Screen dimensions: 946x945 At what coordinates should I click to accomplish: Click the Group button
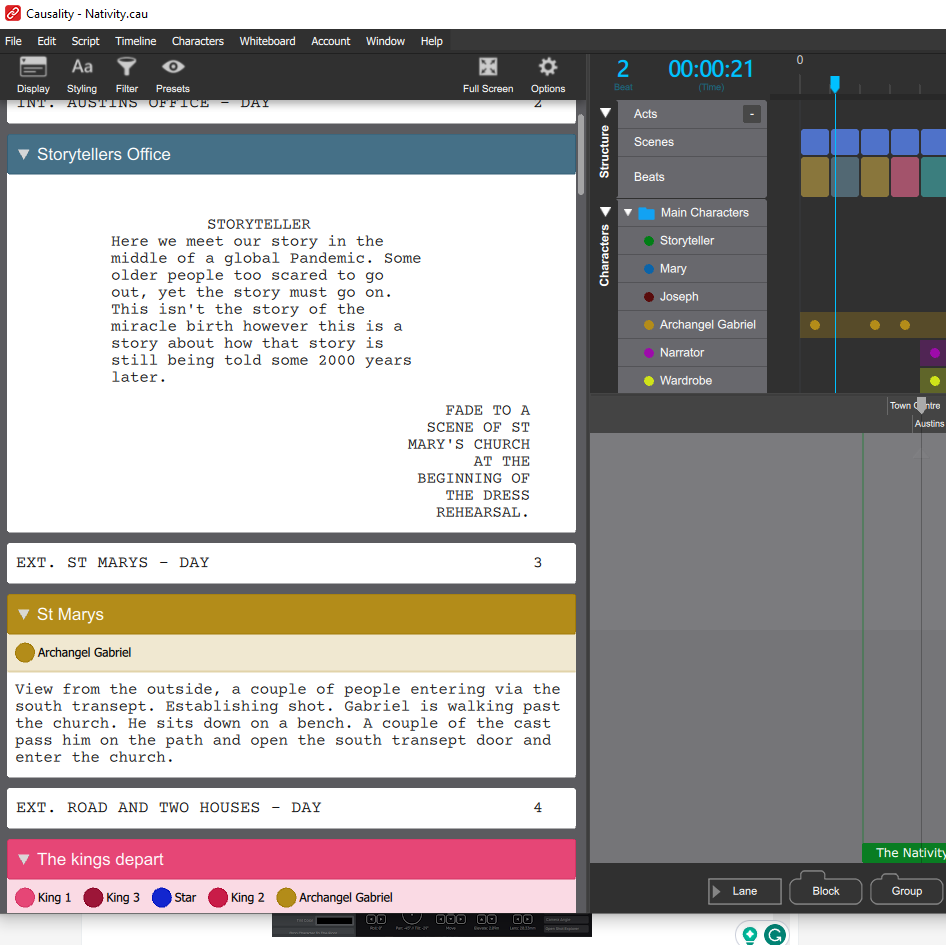tap(906, 890)
